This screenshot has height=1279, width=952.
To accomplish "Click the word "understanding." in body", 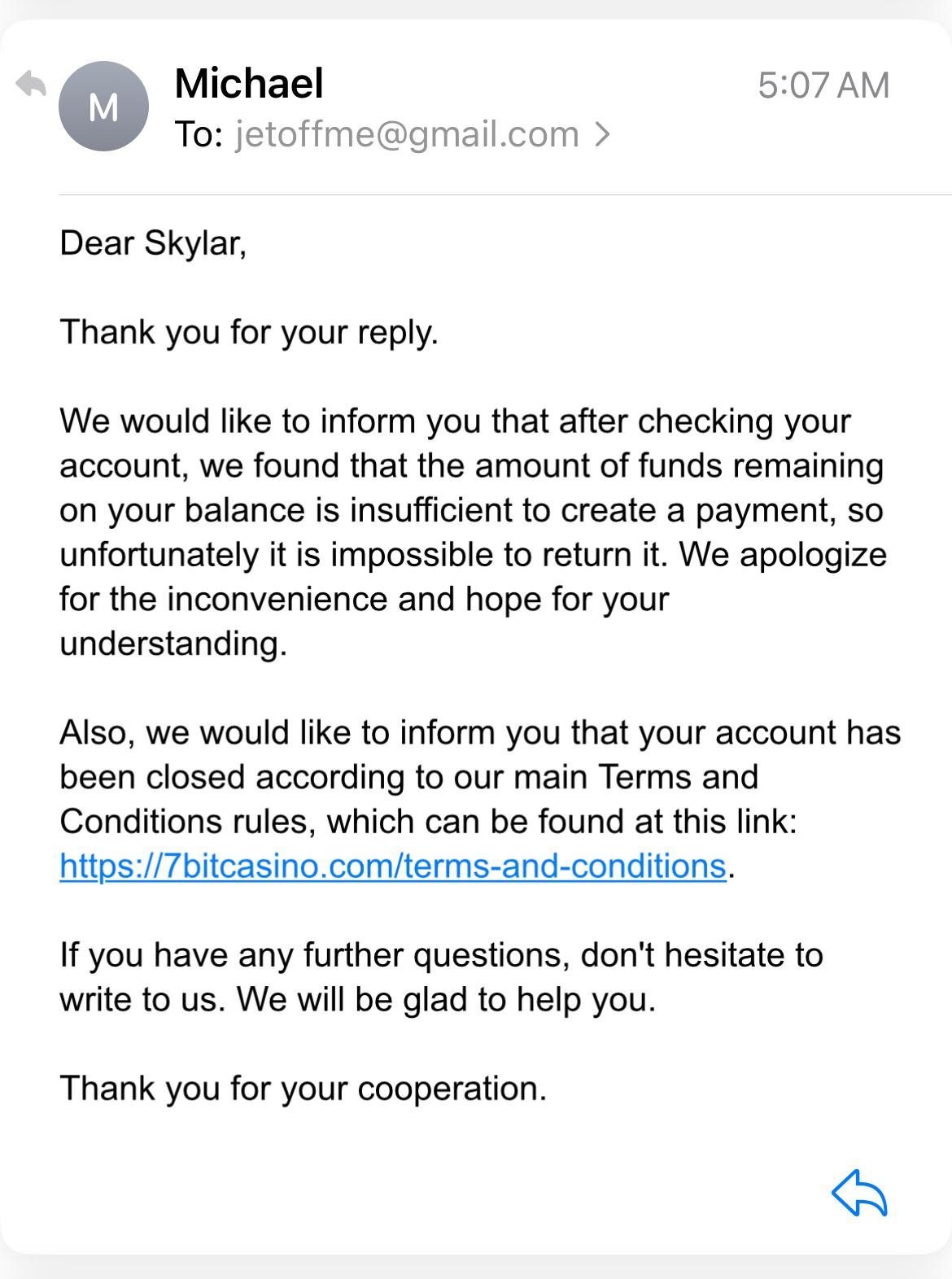I will tap(173, 644).
